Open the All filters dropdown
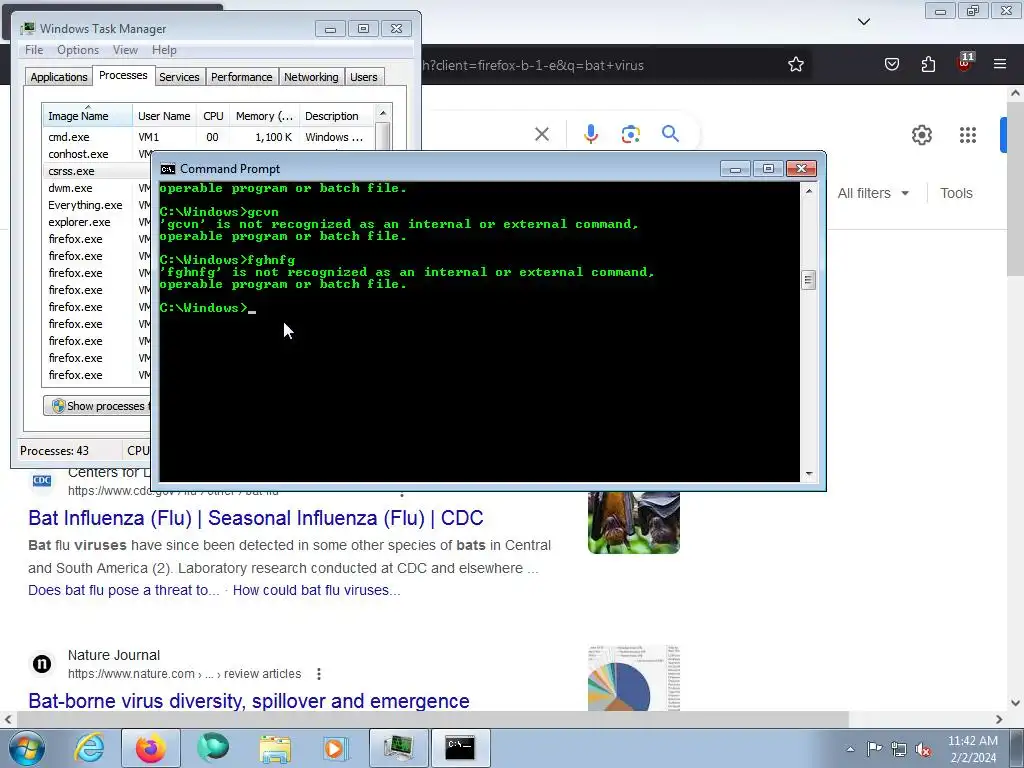 [873, 193]
